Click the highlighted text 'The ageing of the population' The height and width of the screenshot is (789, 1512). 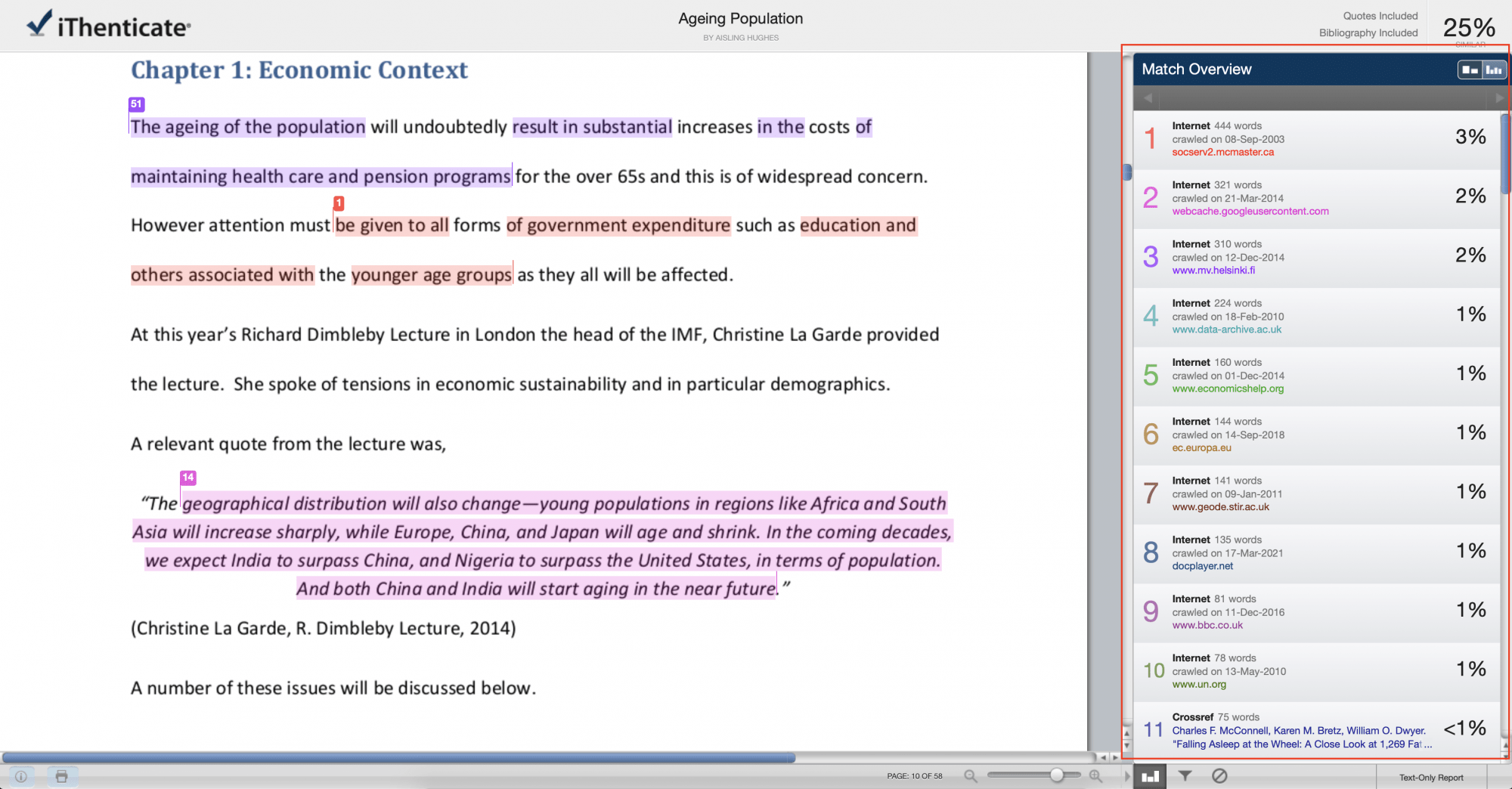[248, 127]
